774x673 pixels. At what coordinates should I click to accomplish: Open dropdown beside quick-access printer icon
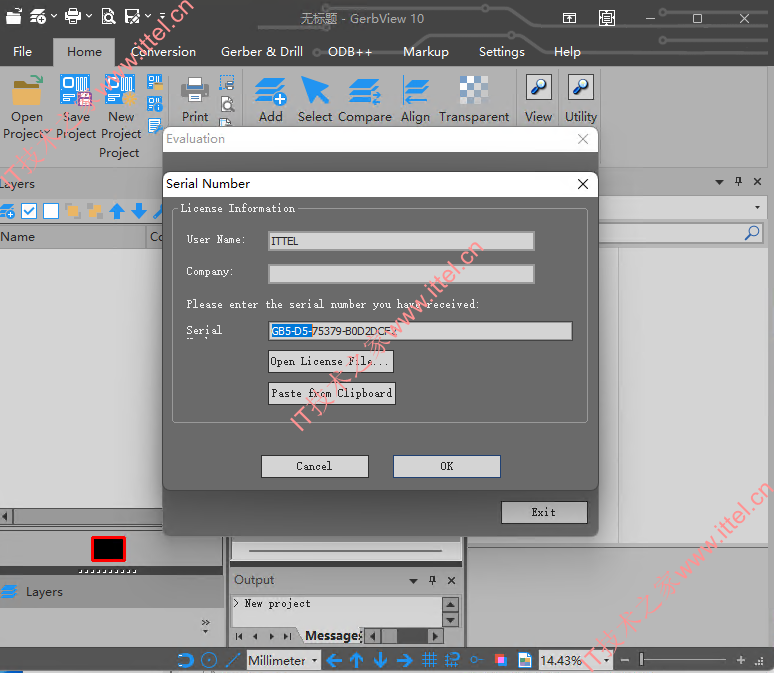89,16
